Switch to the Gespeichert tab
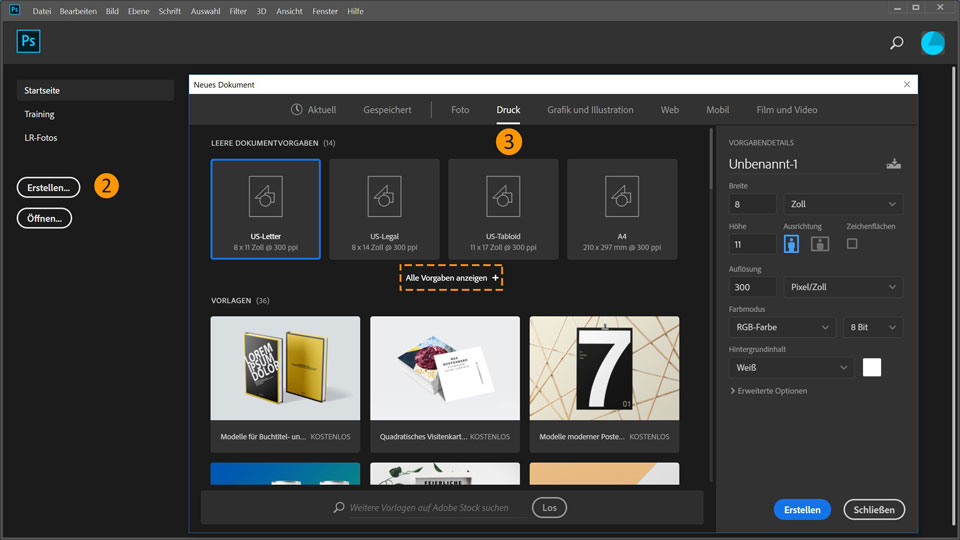 tap(387, 110)
